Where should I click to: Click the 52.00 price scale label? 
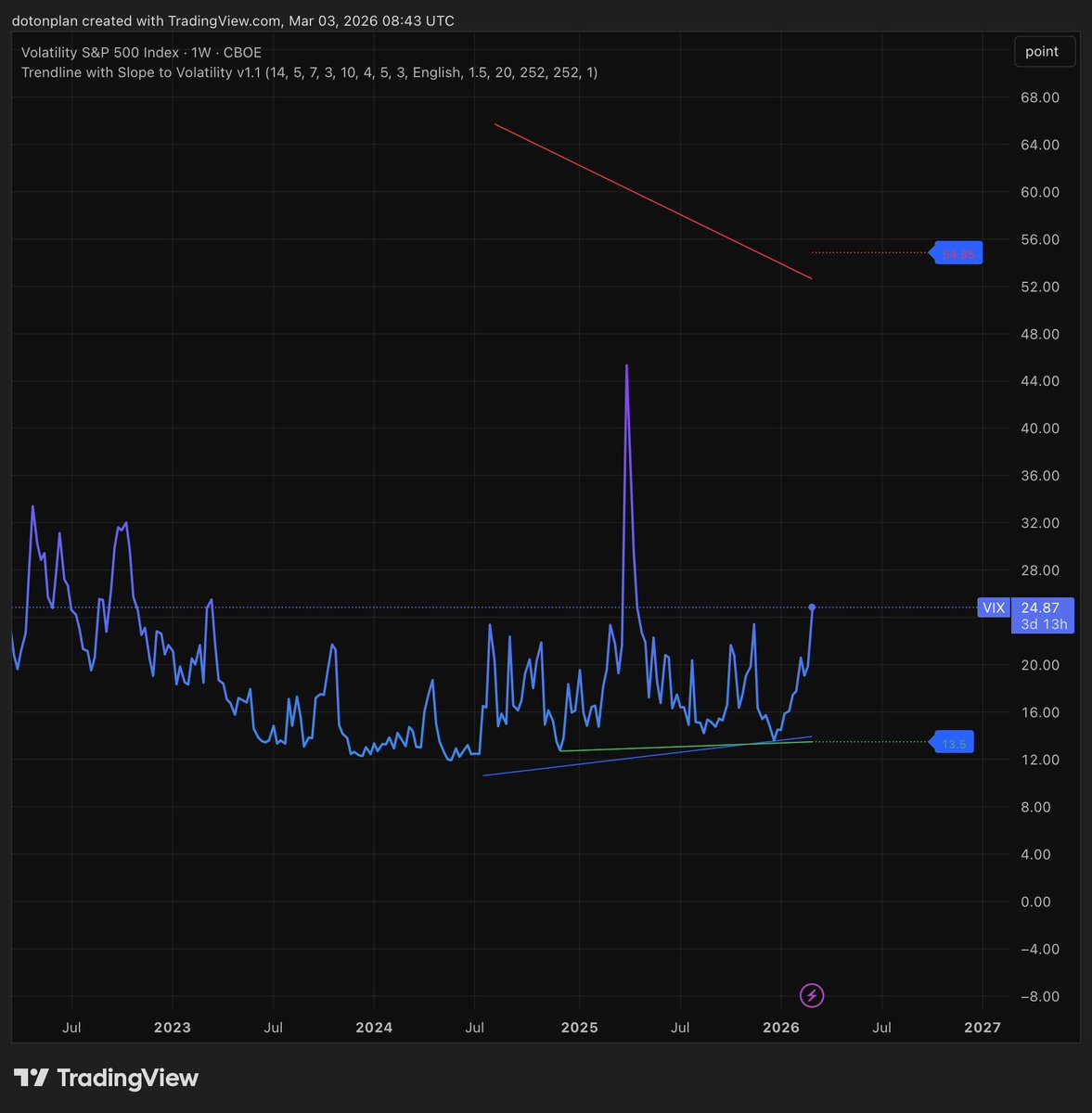[1039, 287]
